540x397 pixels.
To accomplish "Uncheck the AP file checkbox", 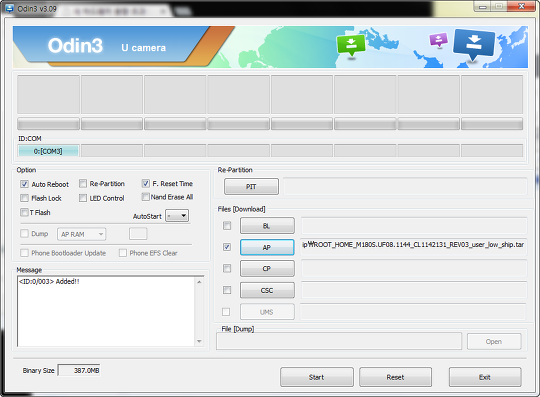I will coord(227,247).
